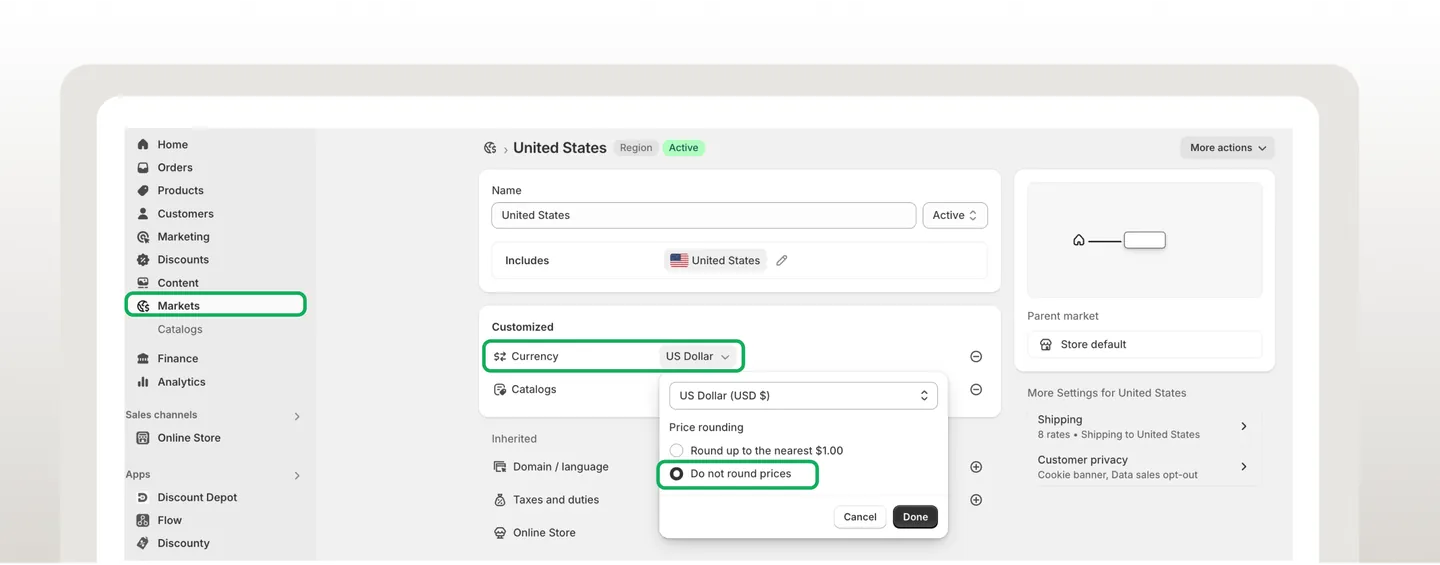Open inherited Online Store setting
This screenshot has height=565, width=1440.
coord(544,533)
